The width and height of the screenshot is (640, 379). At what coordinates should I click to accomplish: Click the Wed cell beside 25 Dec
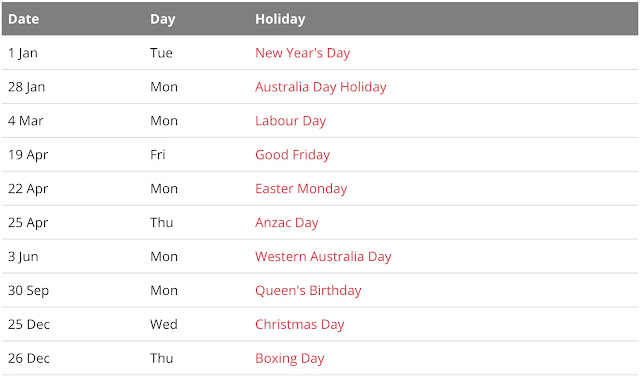(x=164, y=324)
